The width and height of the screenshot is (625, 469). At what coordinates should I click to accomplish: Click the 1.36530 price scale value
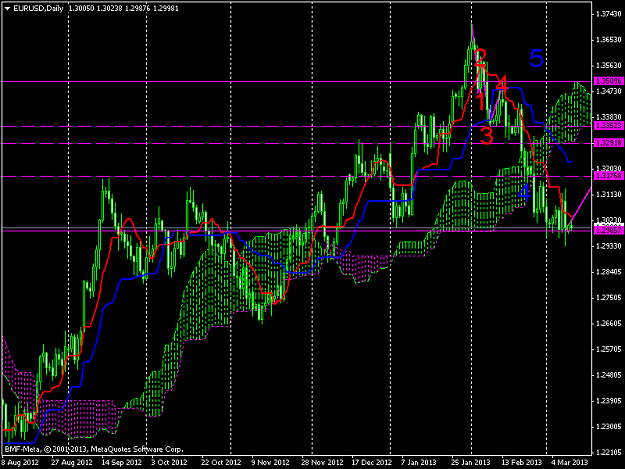click(609, 40)
